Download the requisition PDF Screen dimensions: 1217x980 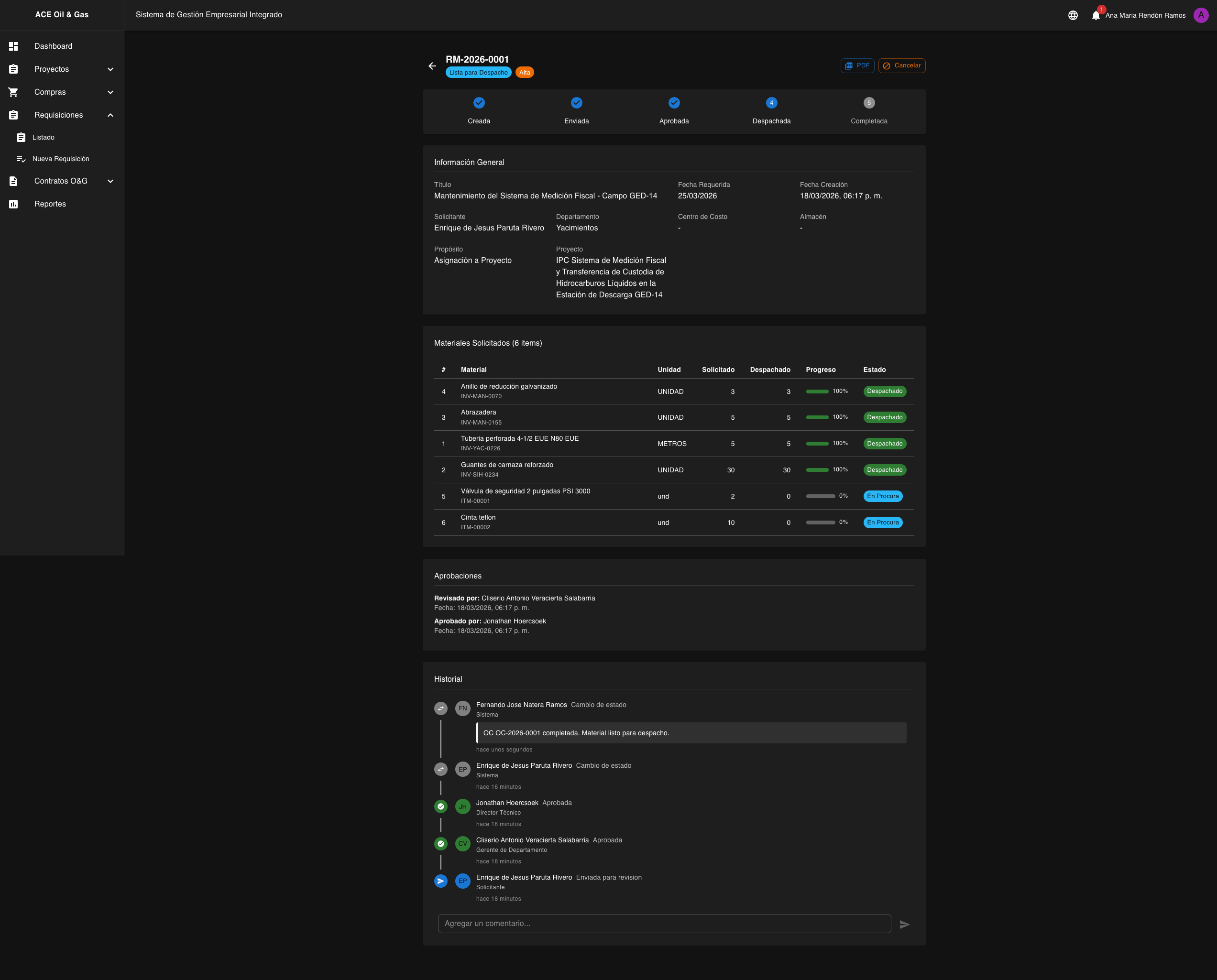[x=857, y=65]
